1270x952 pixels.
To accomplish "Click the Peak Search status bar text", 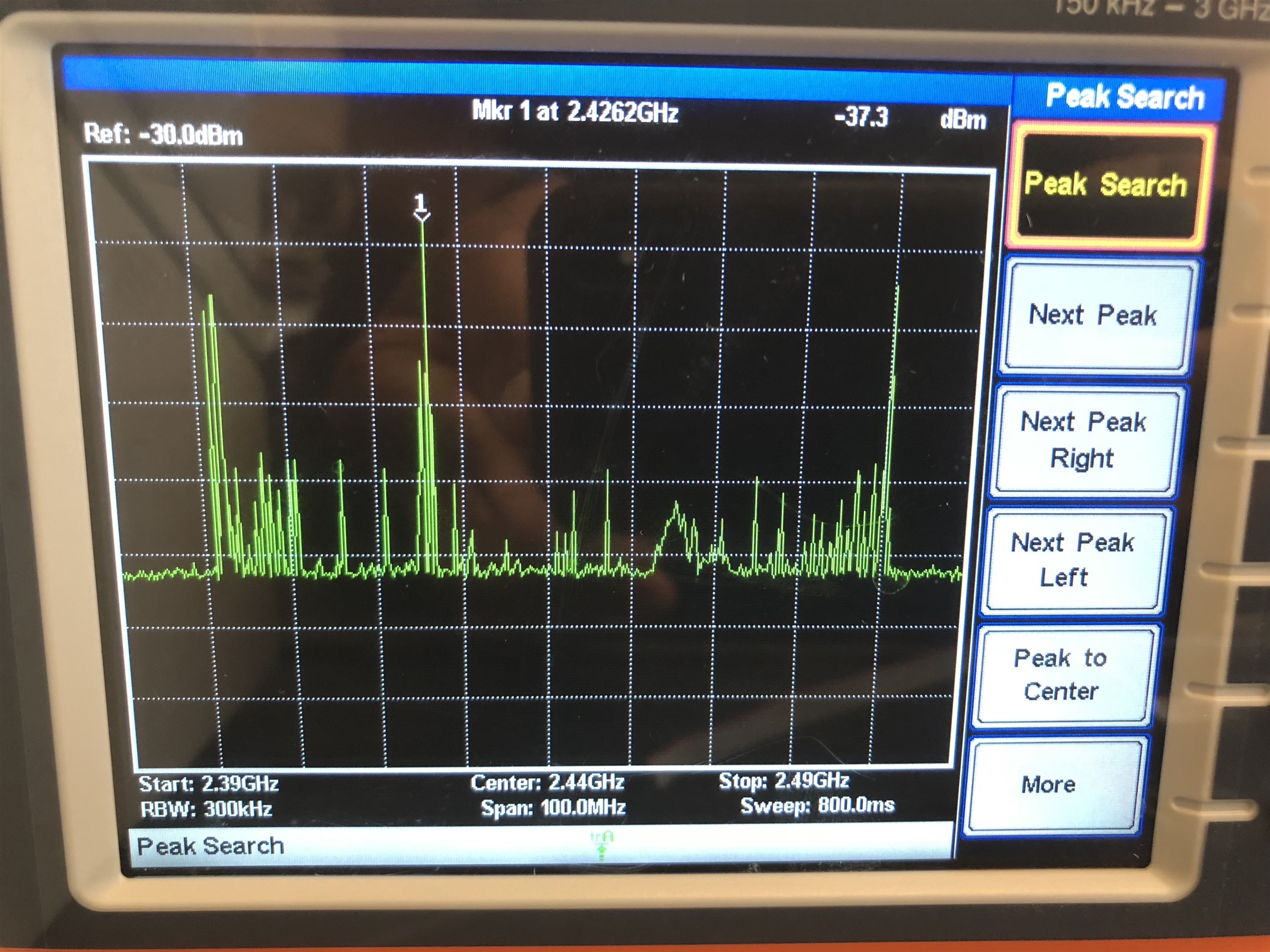I will (x=211, y=846).
